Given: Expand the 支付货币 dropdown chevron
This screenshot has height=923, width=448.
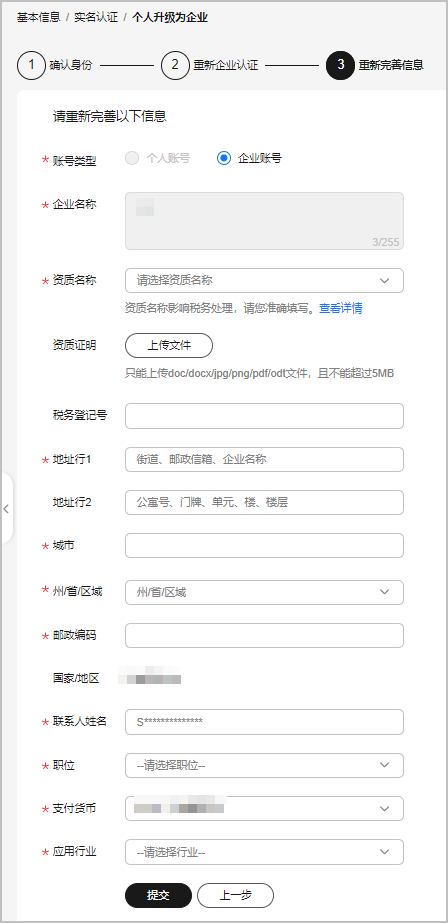Looking at the screenshot, I should [384, 808].
